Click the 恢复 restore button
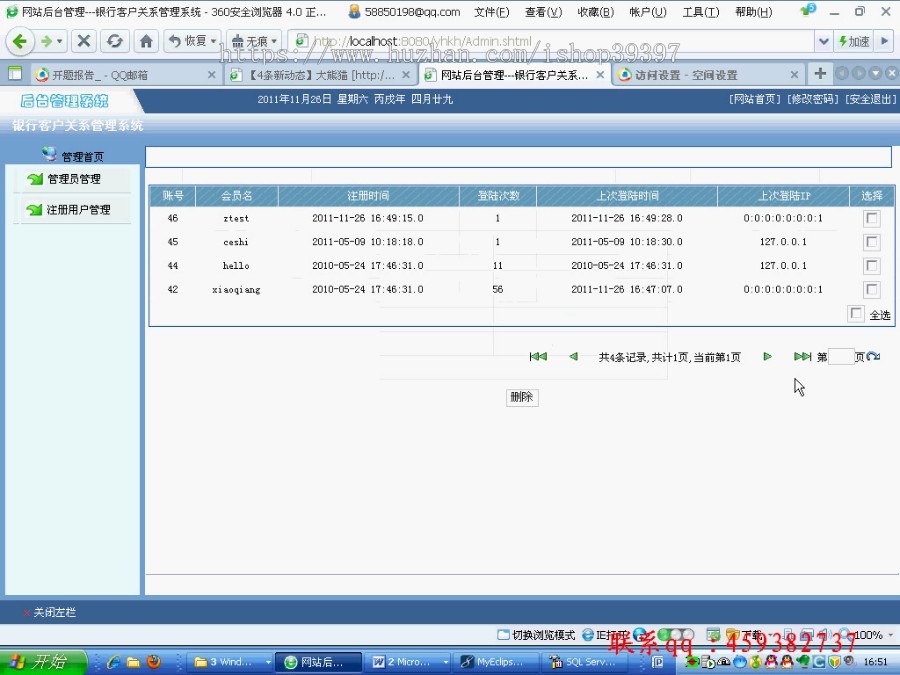900x675 pixels. [187, 41]
